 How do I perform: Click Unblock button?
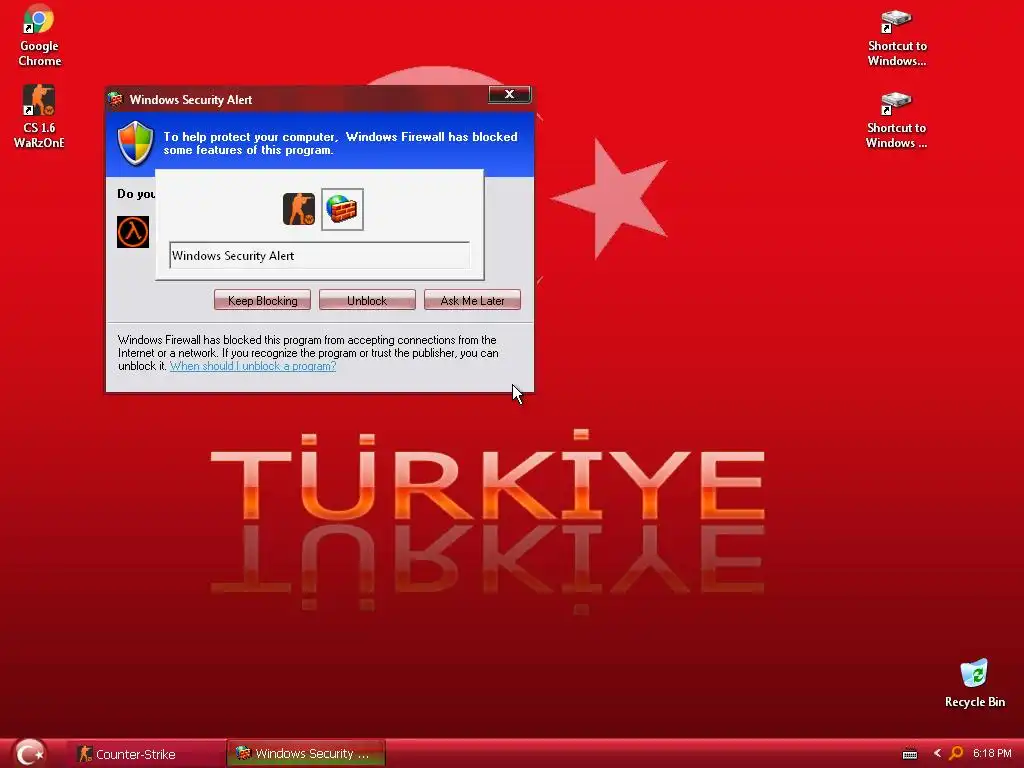coord(367,300)
